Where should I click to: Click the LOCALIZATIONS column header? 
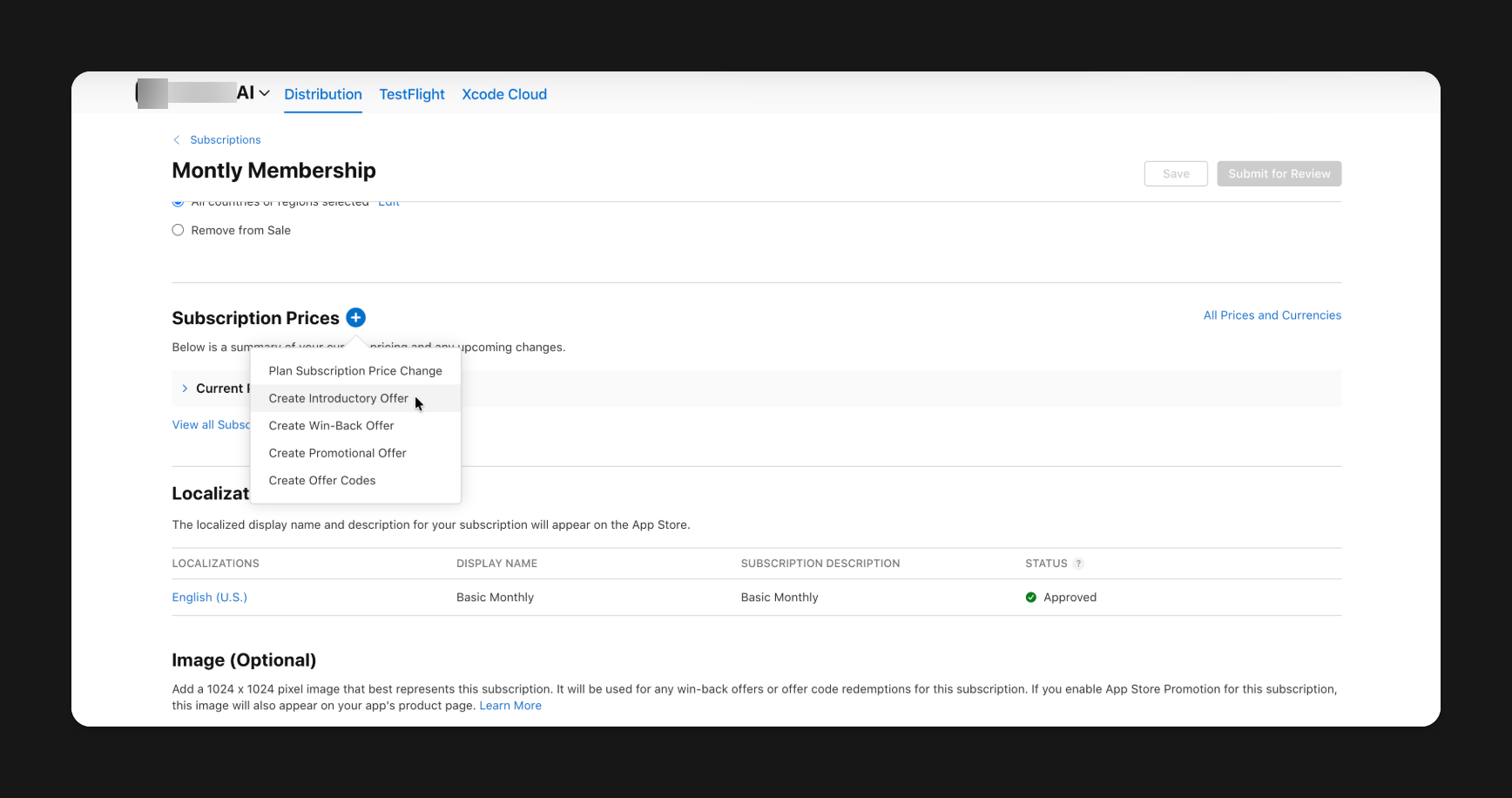coord(215,564)
